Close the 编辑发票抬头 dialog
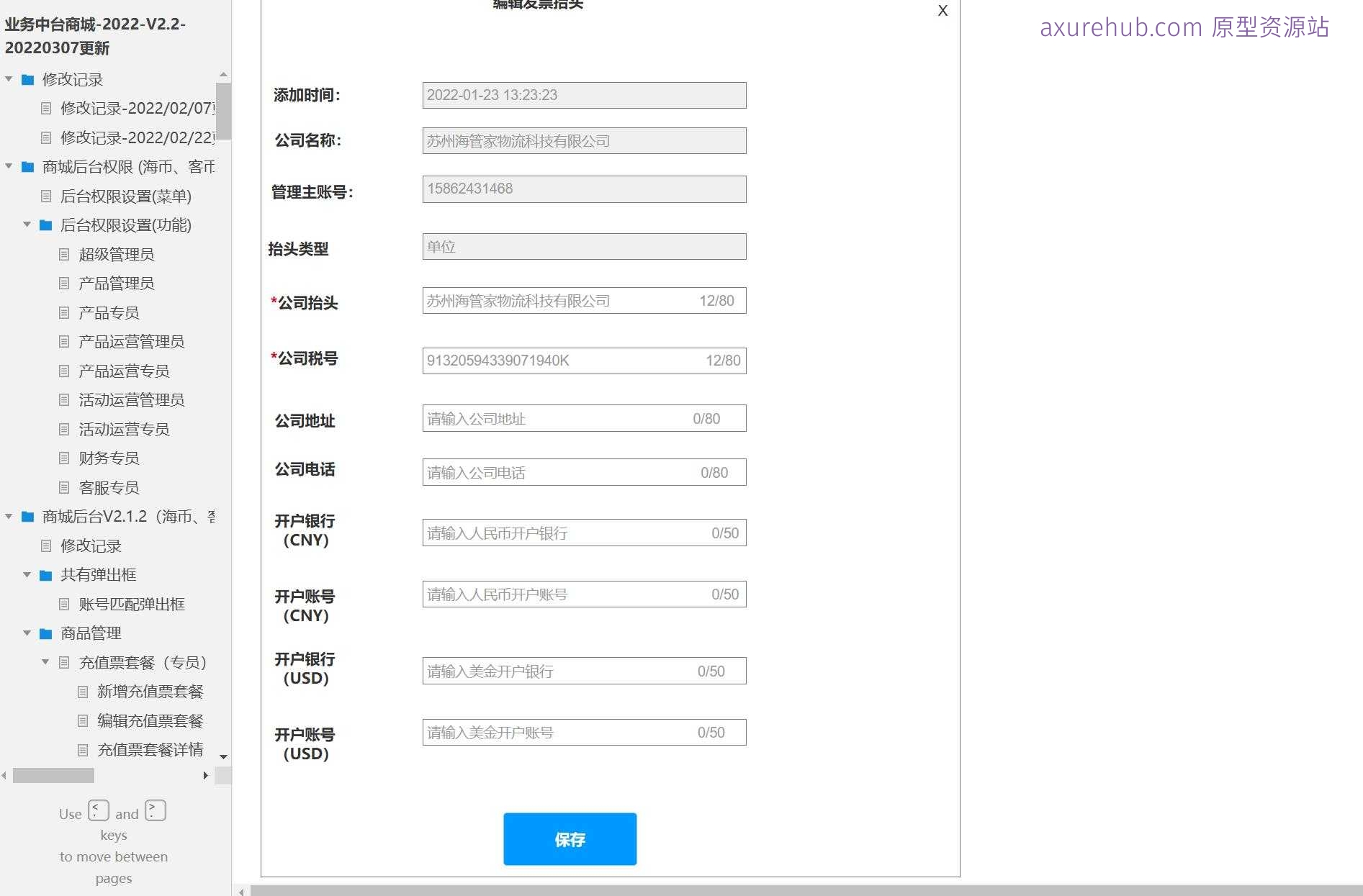The image size is (1363, 896). [943, 11]
